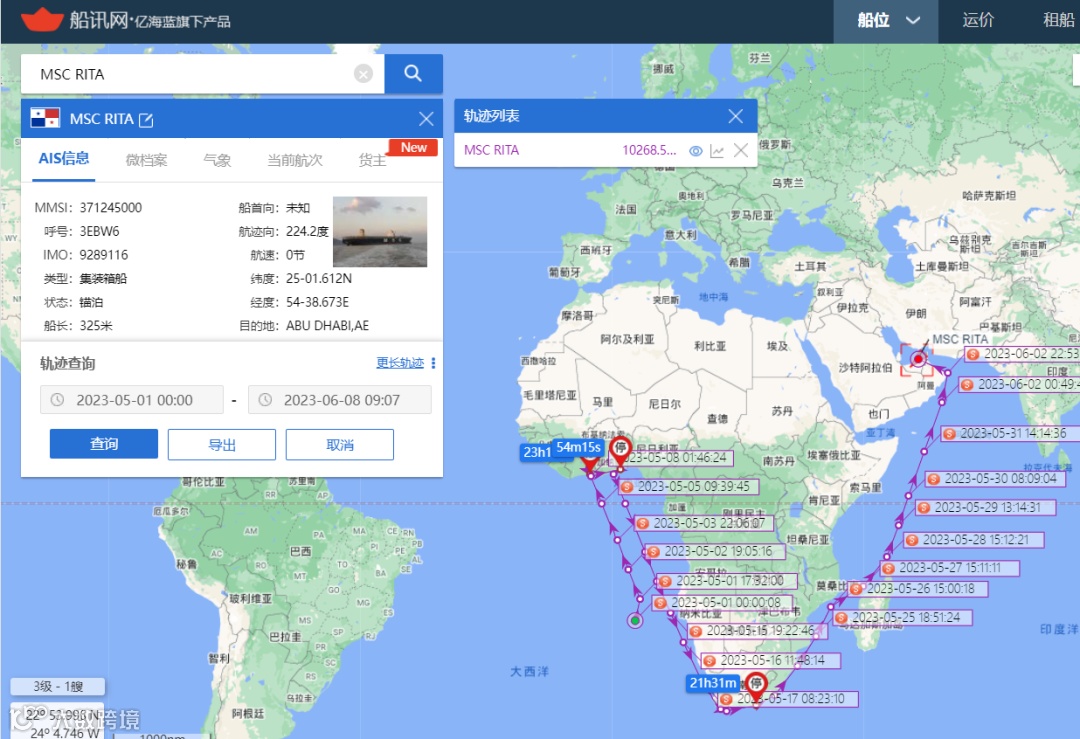Click the IMO value 9289116
The image size is (1080, 739).
point(103,256)
